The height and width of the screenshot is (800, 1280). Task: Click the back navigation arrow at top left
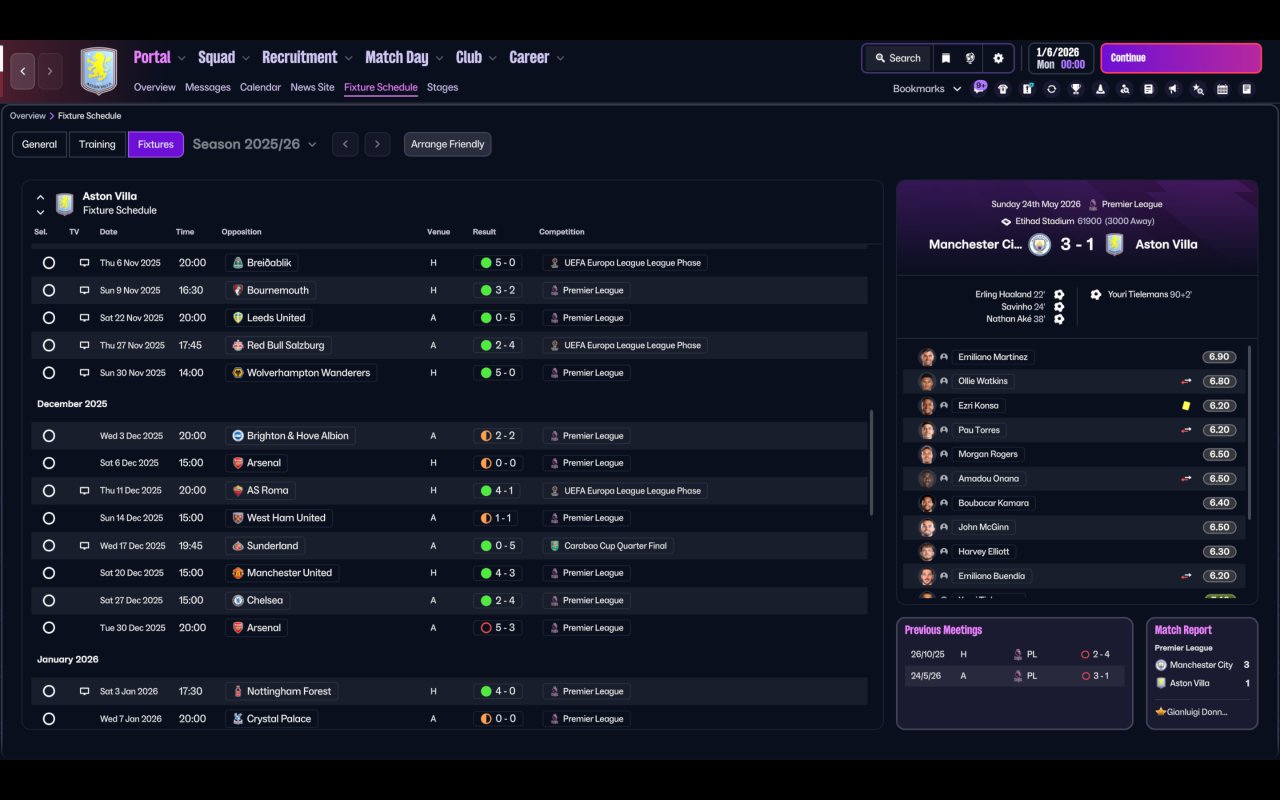point(23,71)
